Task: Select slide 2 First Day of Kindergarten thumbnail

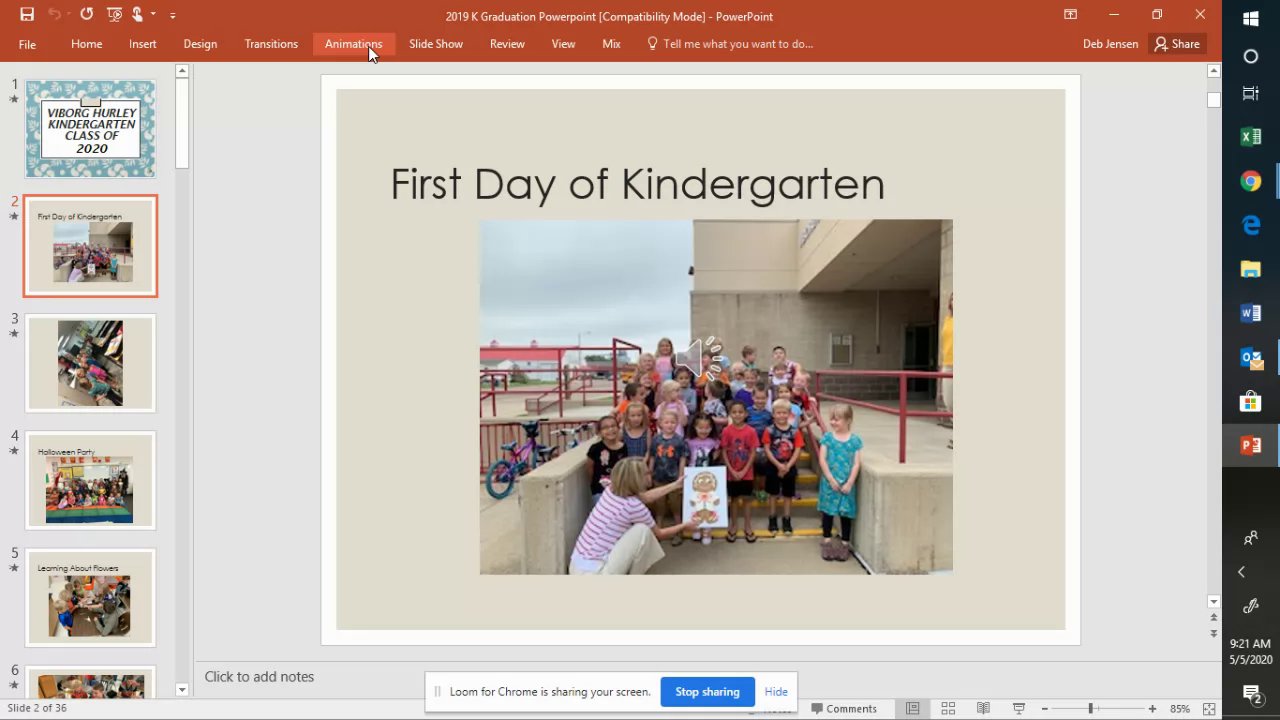Action: 91,246
